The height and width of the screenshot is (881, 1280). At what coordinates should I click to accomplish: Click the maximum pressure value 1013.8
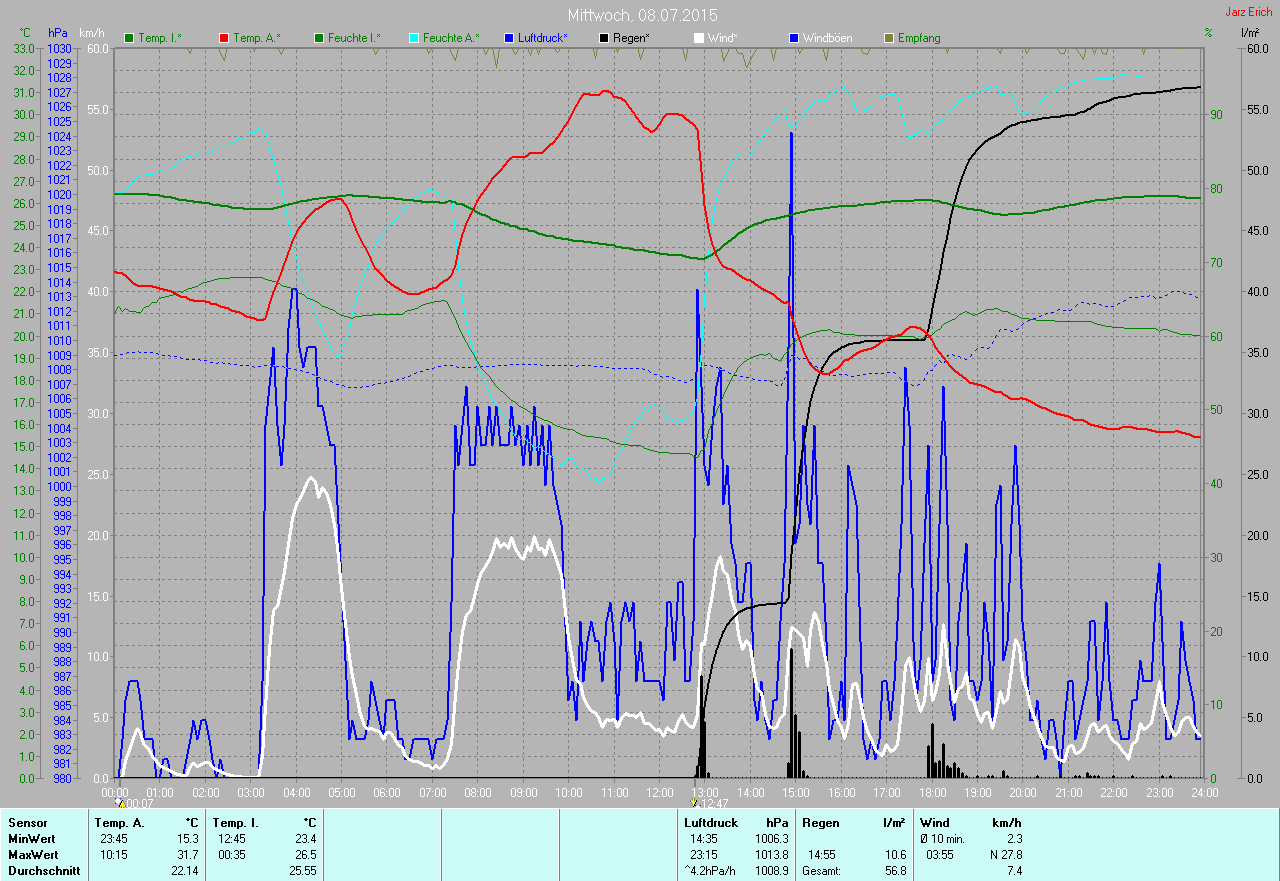point(771,855)
